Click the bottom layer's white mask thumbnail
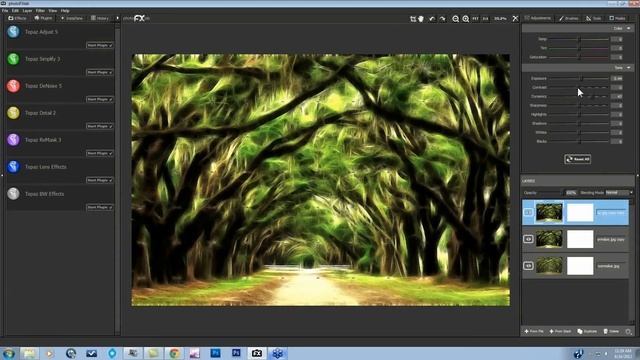Viewport: 640px width, 360px height. point(580,266)
